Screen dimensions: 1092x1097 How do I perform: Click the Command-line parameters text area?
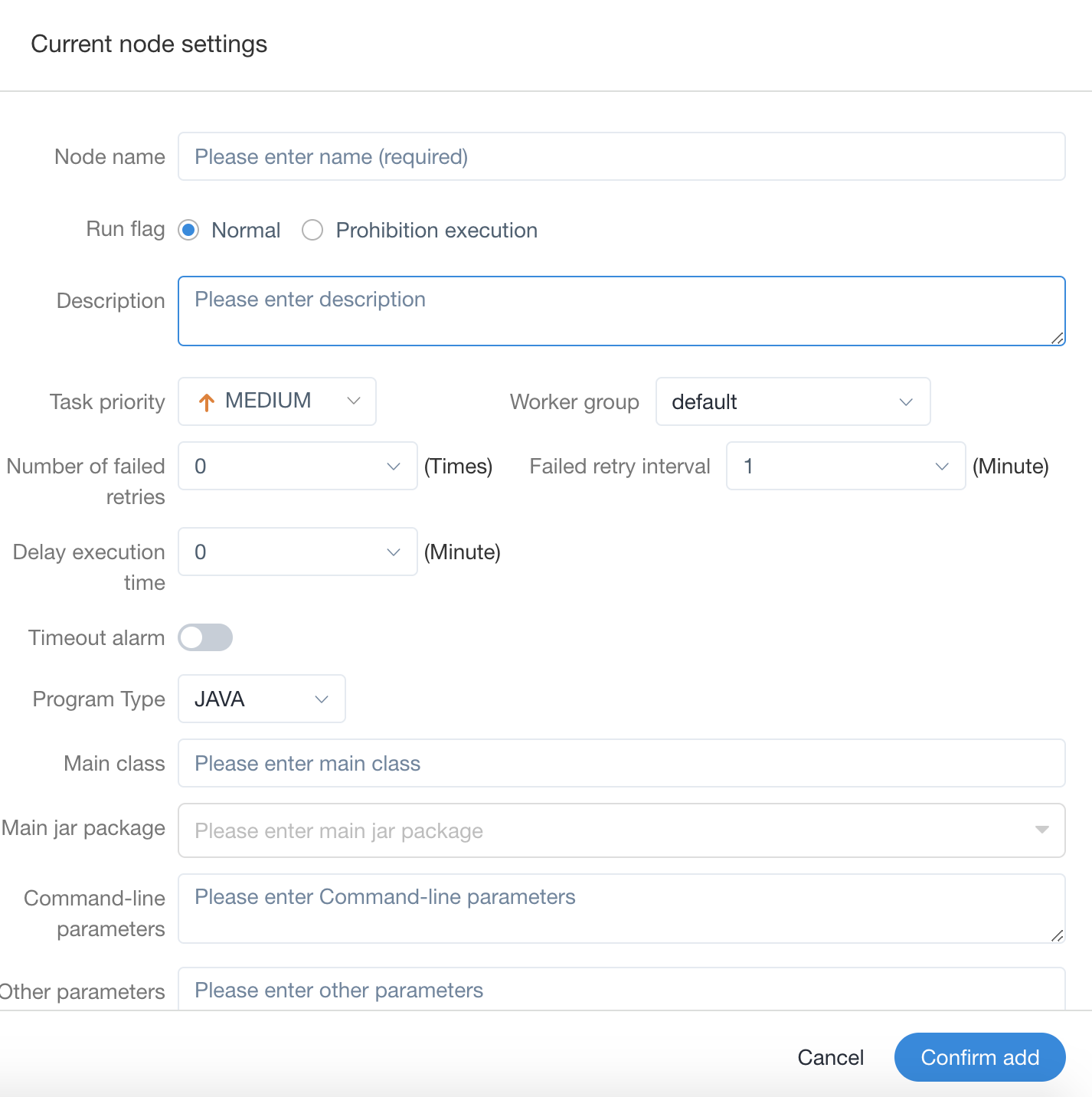coord(621,909)
